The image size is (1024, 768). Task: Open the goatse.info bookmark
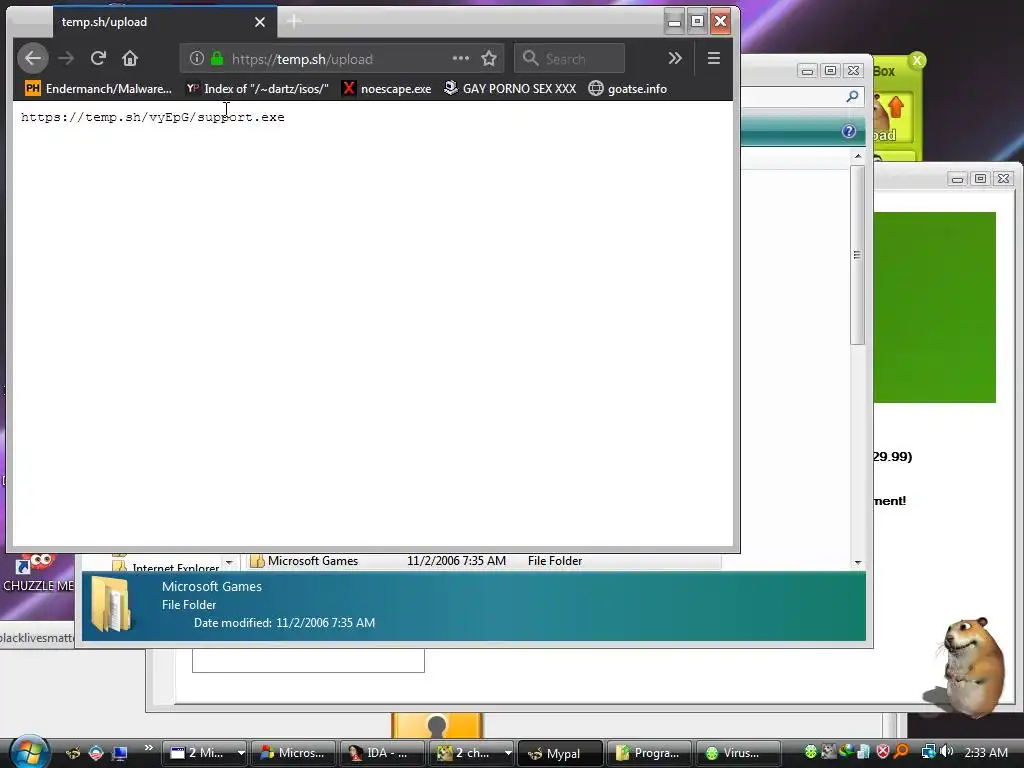point(628,89)
